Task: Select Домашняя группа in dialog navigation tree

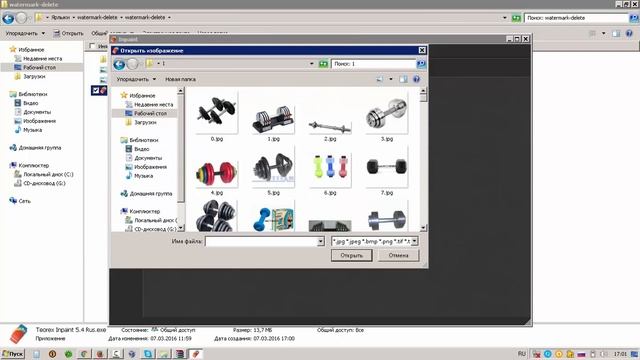Action: (x=151, y=194)
